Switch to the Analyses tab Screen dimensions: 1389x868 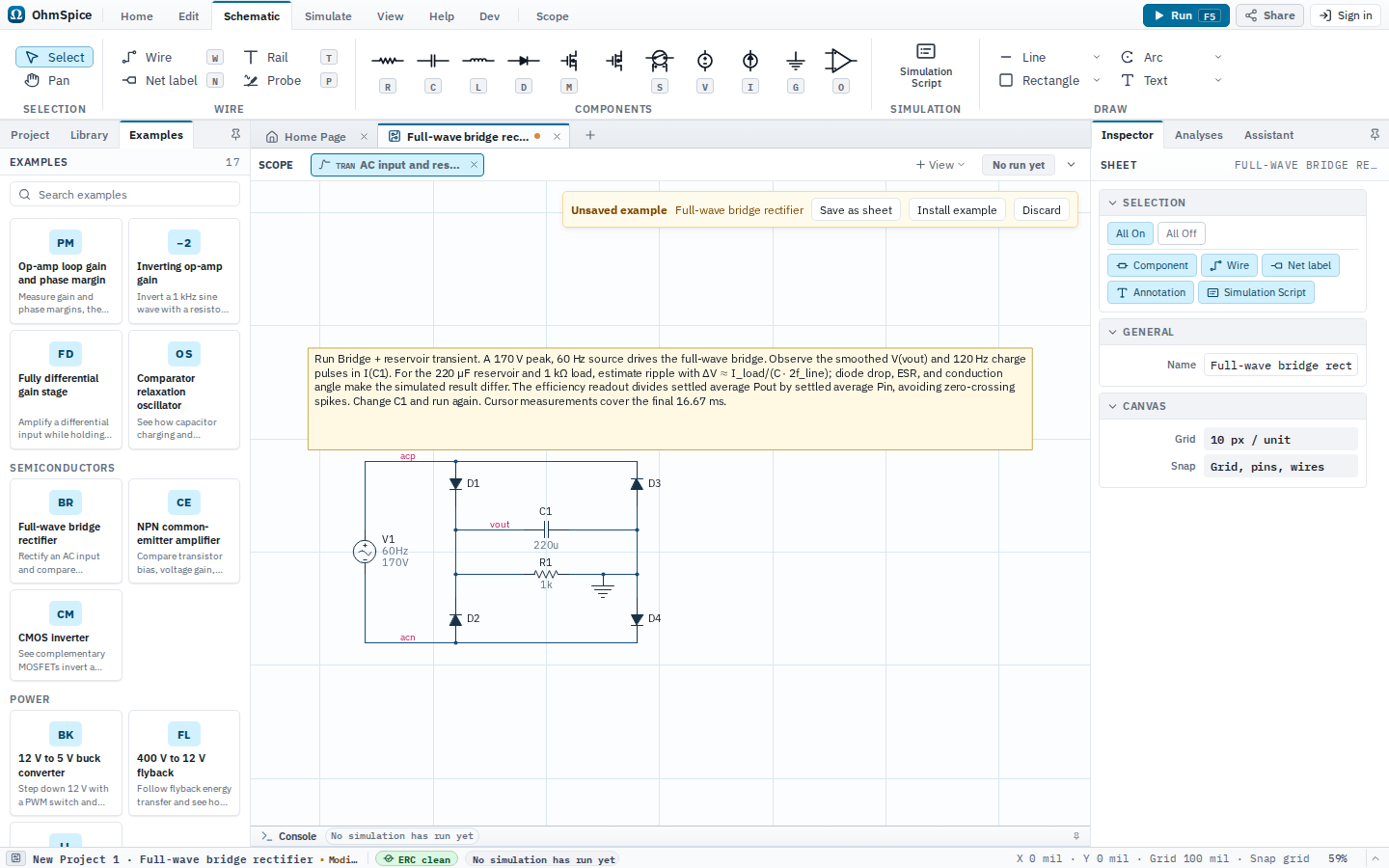click(1198, 135)
